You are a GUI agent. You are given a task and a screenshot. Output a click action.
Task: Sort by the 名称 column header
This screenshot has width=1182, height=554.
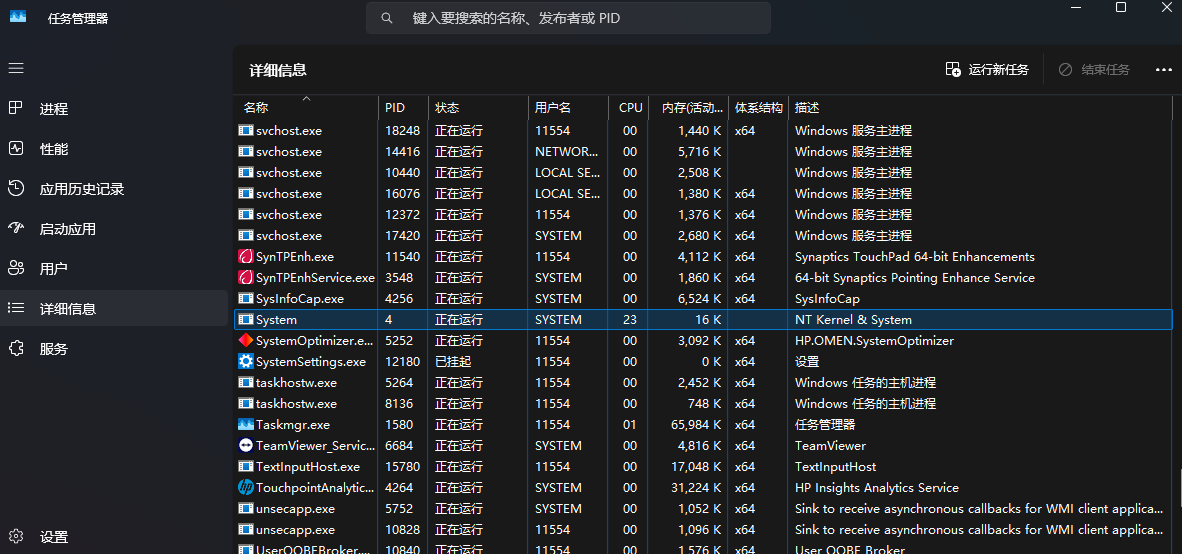(x=306, y=108)
